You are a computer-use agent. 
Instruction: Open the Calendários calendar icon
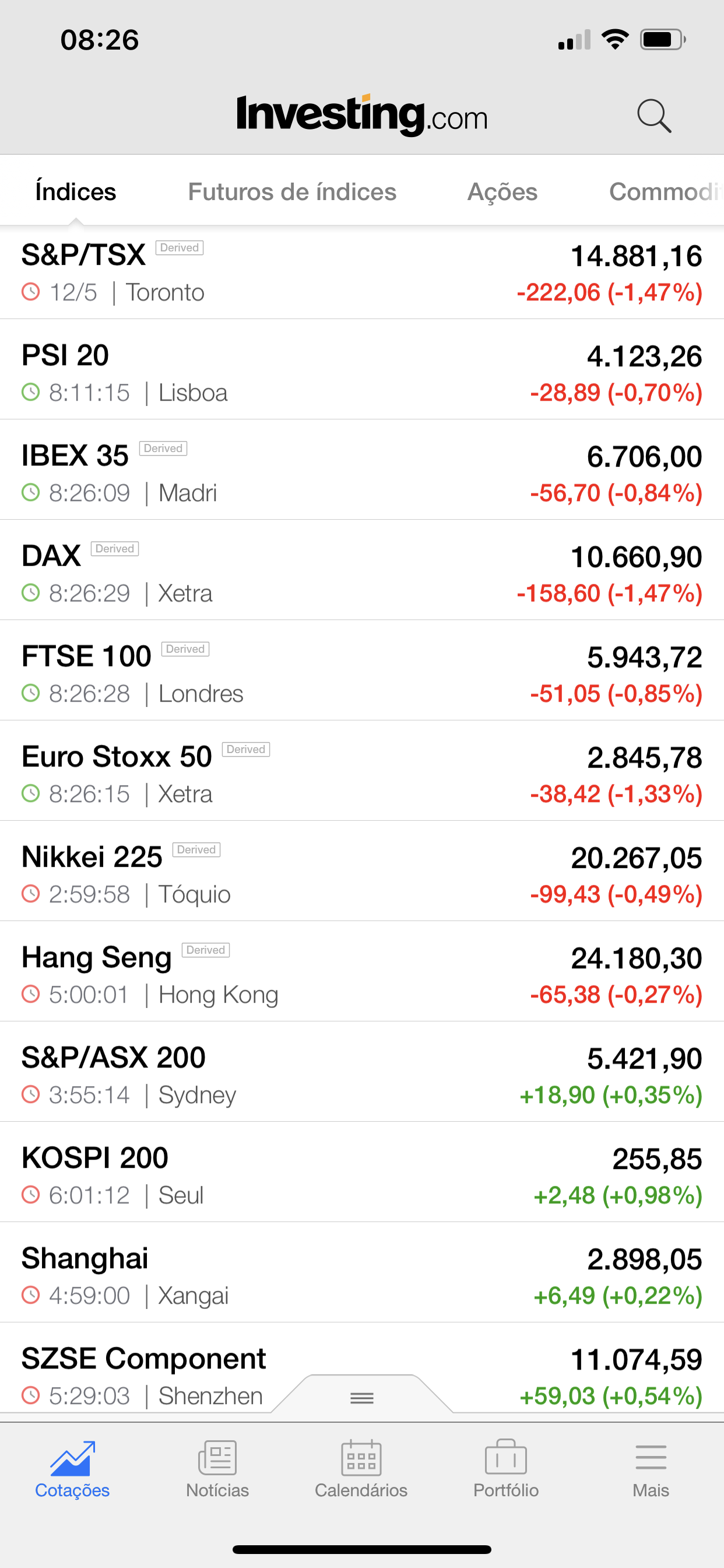coord(361,1459)
